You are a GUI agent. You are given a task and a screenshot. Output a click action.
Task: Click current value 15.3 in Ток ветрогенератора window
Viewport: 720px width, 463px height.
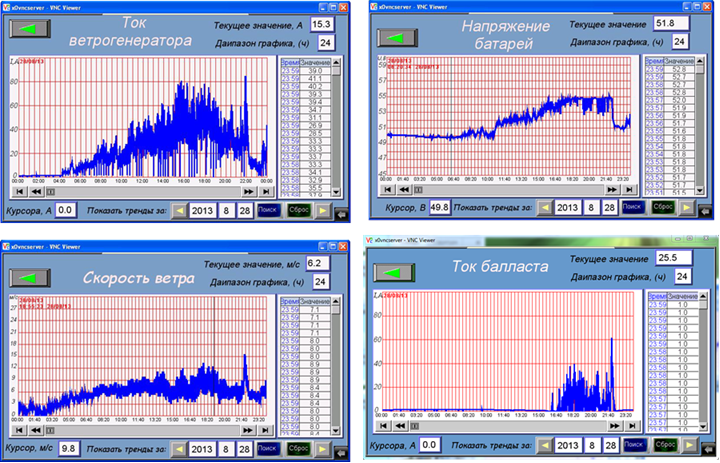[x=322, y=24]
